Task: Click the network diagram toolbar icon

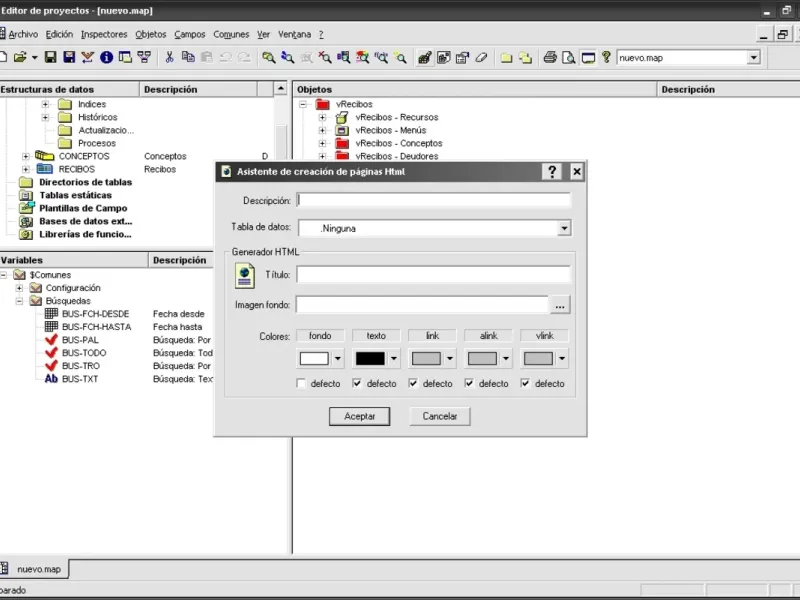Action: tap(144, 57)
